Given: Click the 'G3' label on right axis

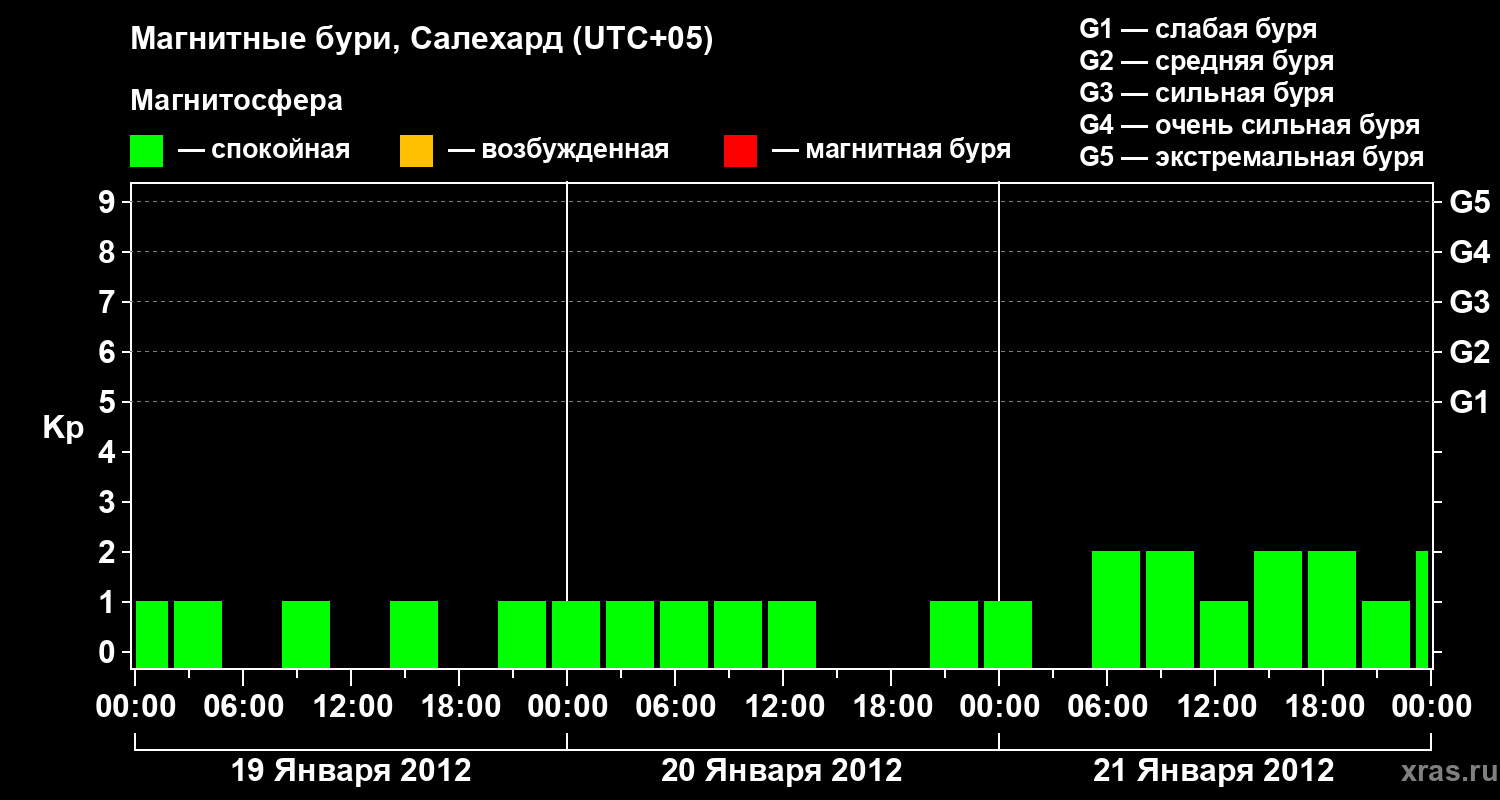Looking at the screenshot, I should (x=1469, y=302).
